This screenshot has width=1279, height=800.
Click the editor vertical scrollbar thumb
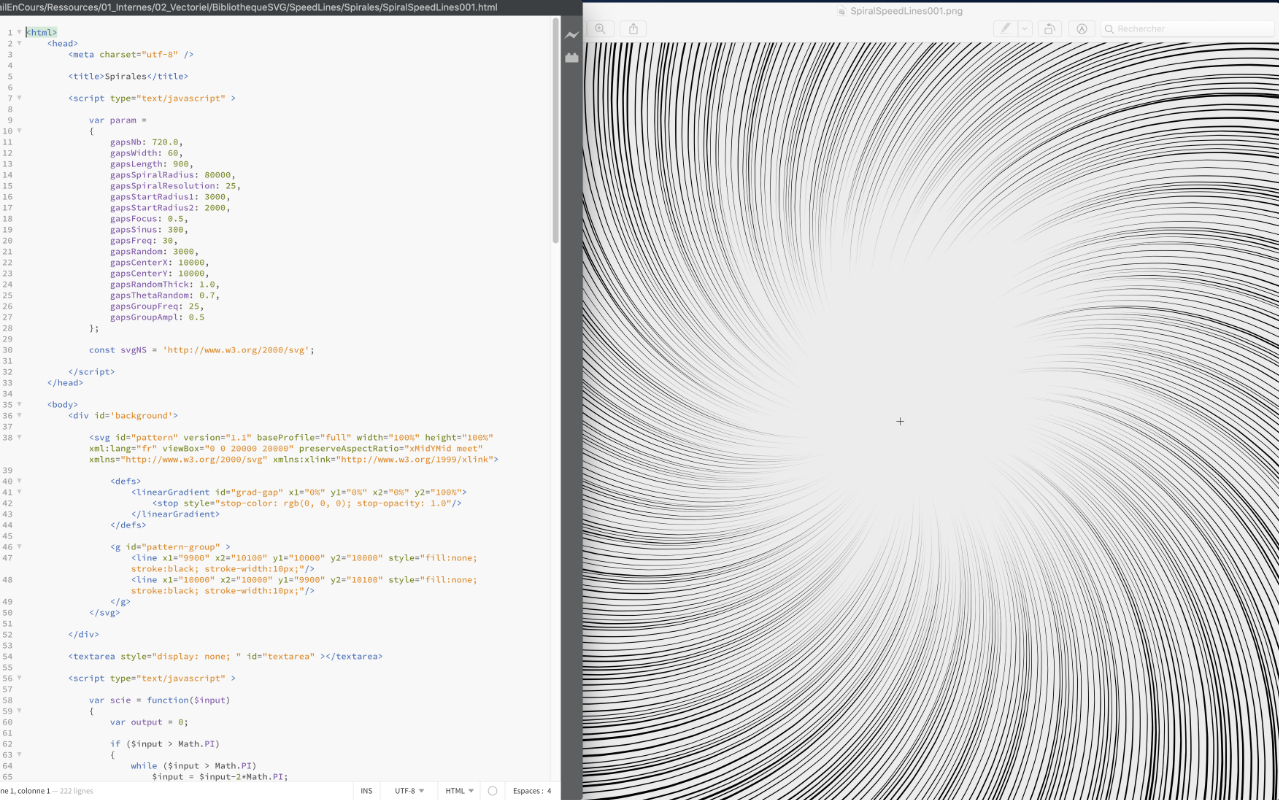coord(556,132)
